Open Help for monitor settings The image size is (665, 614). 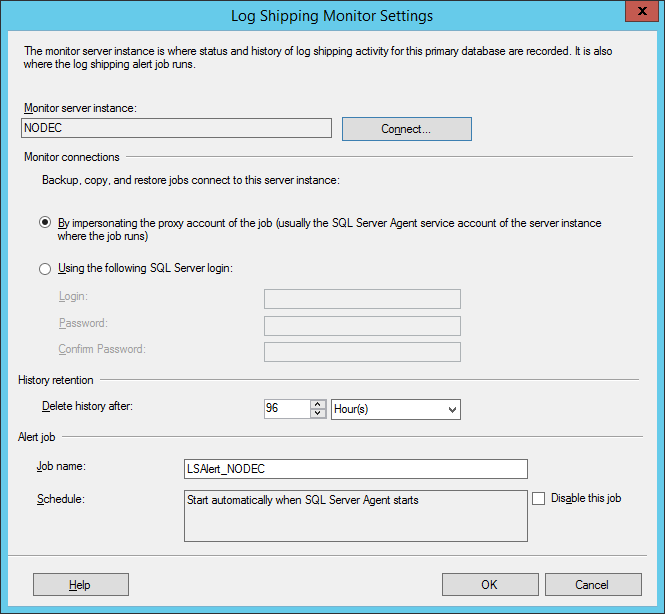coord(81,585)
